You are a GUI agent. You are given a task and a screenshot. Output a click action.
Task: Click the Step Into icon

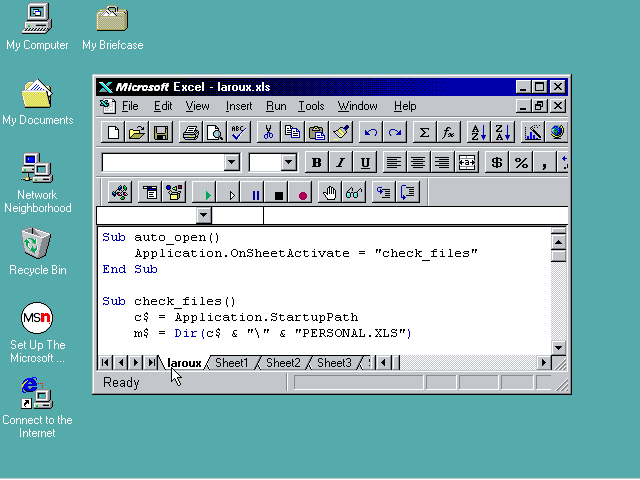click(384, 192)
